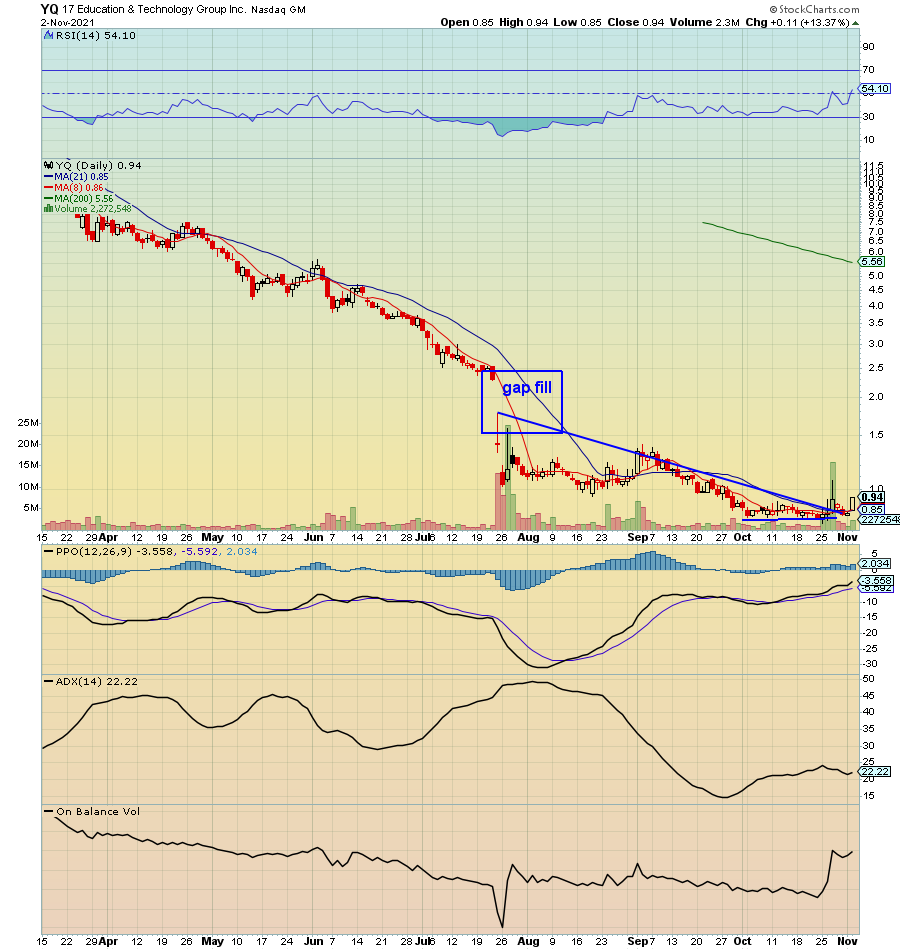This screenshot has height=950, width=900.
Task: Click the ADX(14) 22.22 legend label
Action: (x=96, y=682)
